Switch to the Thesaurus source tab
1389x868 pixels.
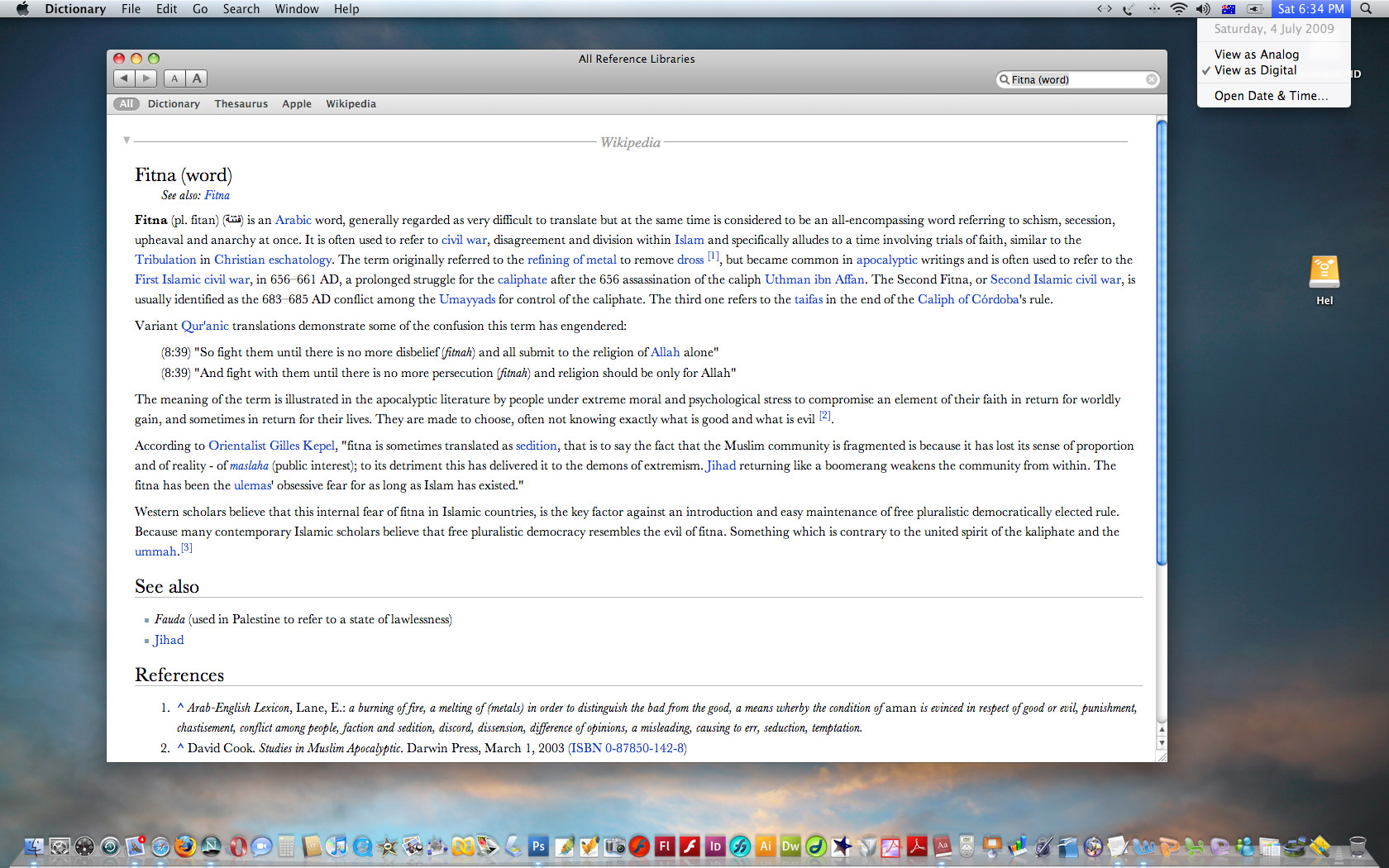(241, 103)
